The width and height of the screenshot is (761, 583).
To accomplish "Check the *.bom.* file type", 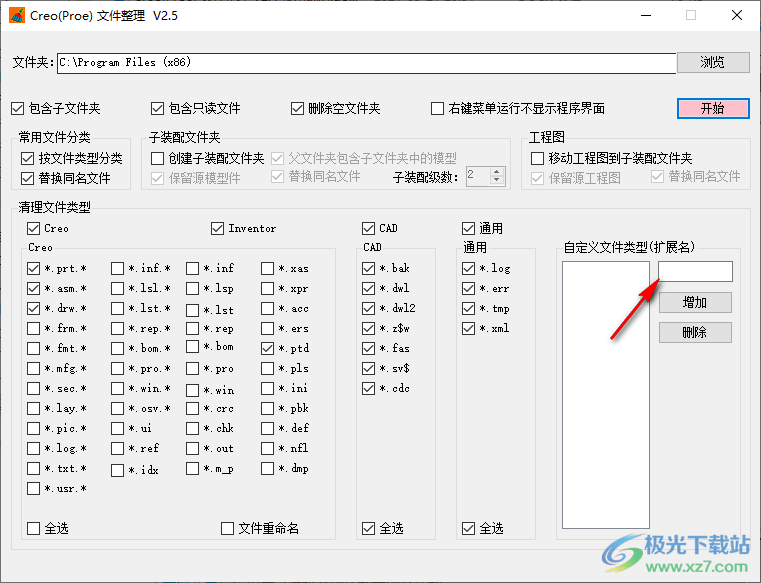I will [117, 349].
